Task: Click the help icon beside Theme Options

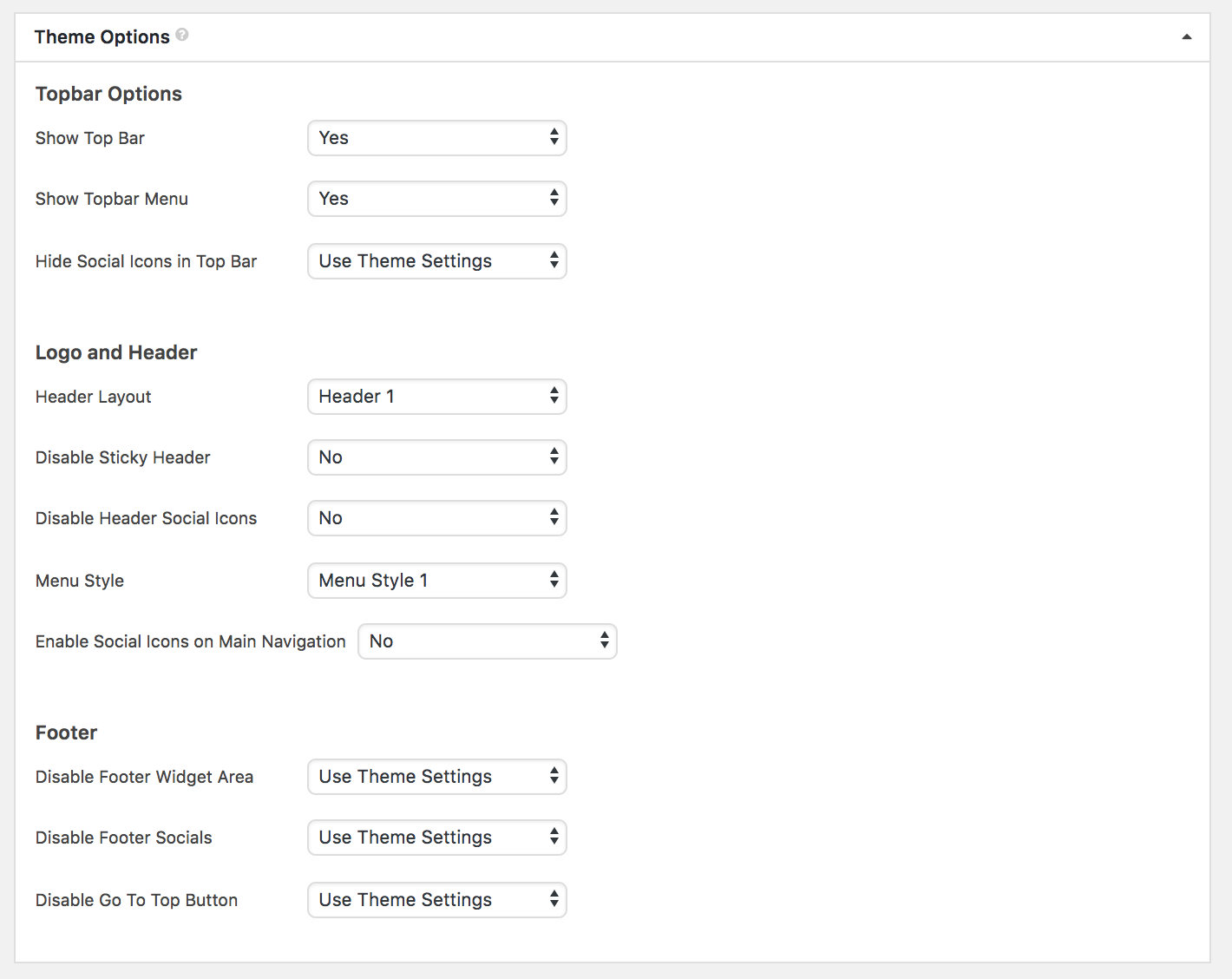Action: (182, 35)
